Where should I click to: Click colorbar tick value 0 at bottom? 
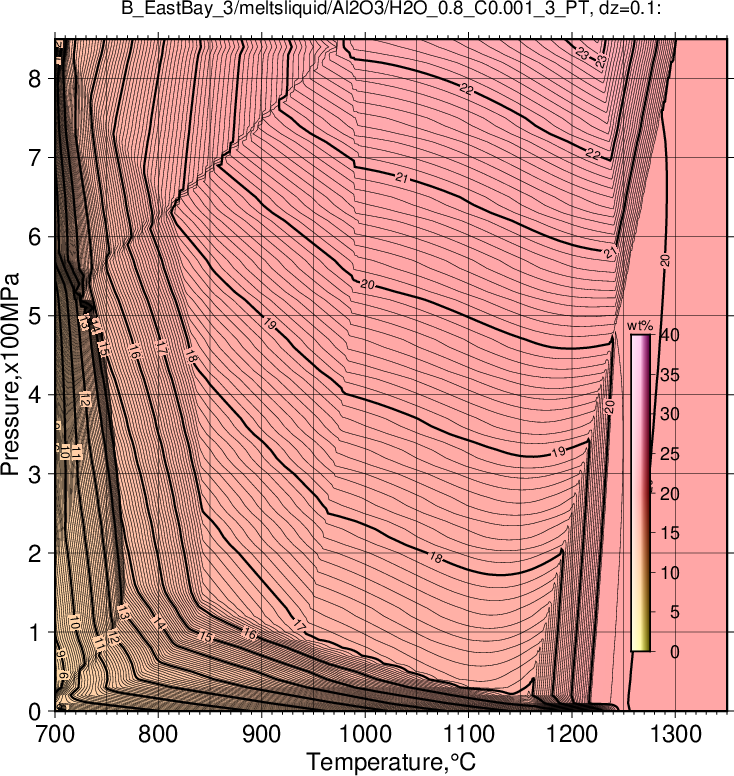(x=675, y=652)
